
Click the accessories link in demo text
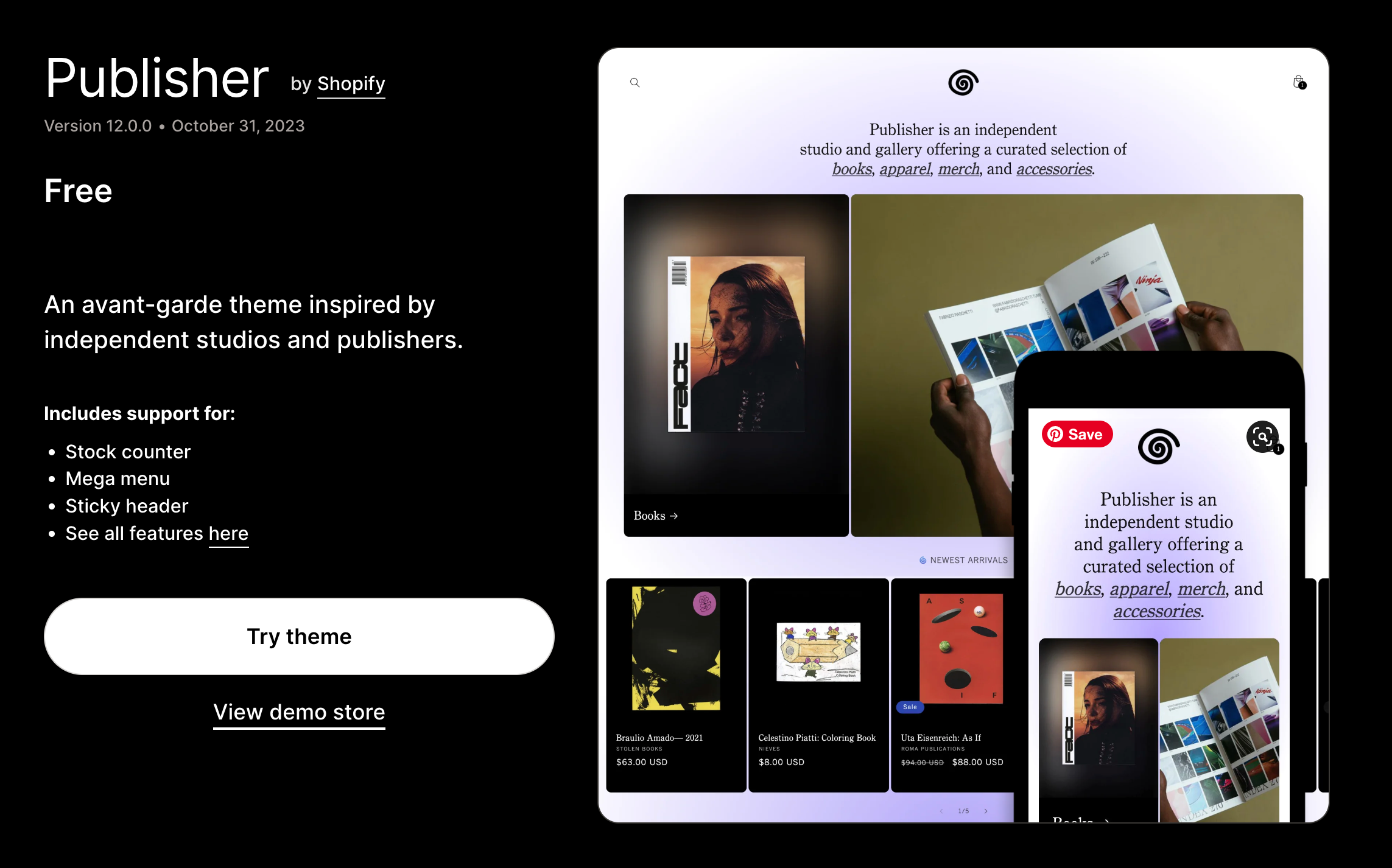pos(1052,170)
